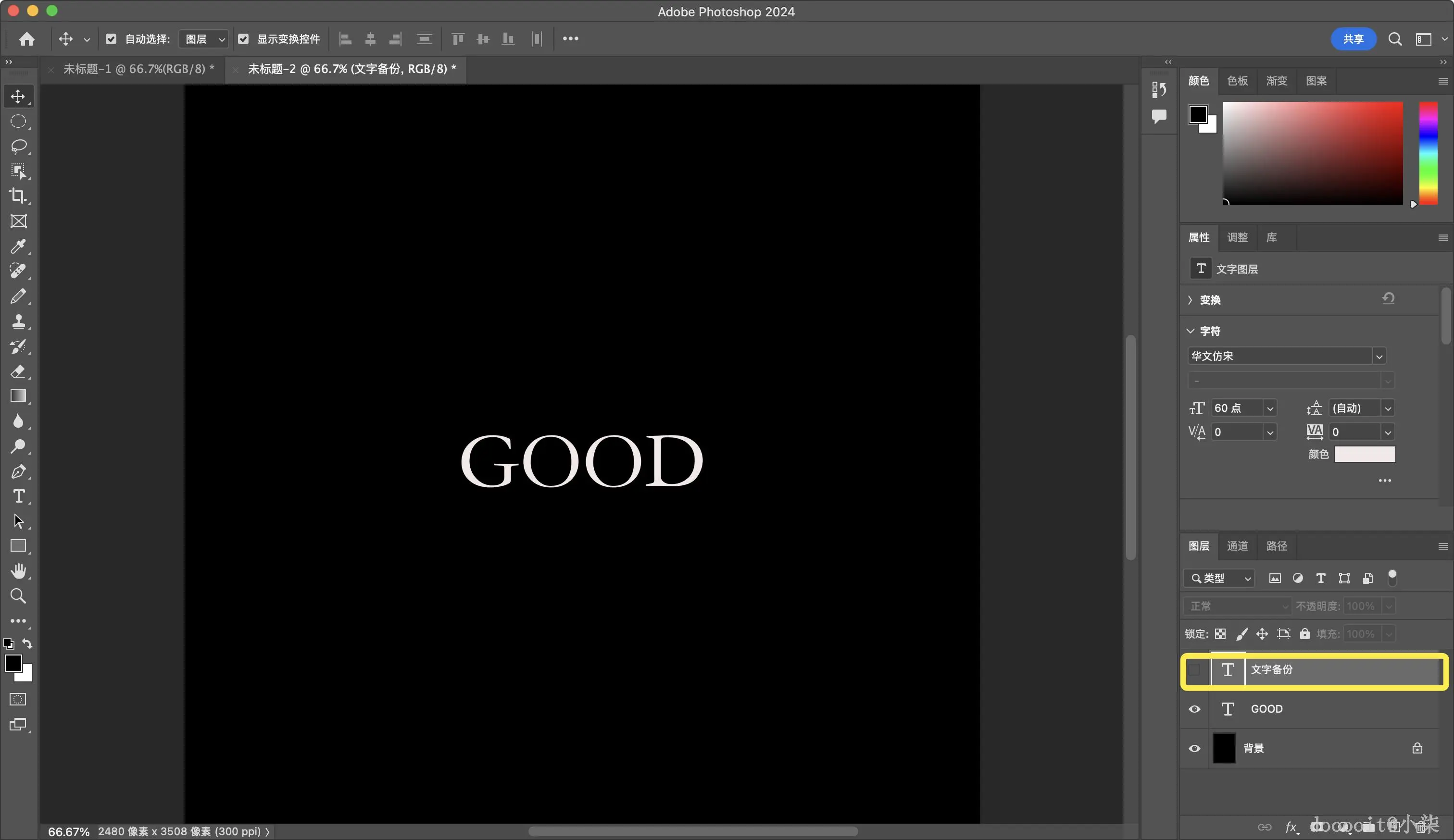Select the Hand tool
The width and height of the screenshot is (1454, 840).
(18, 571)
